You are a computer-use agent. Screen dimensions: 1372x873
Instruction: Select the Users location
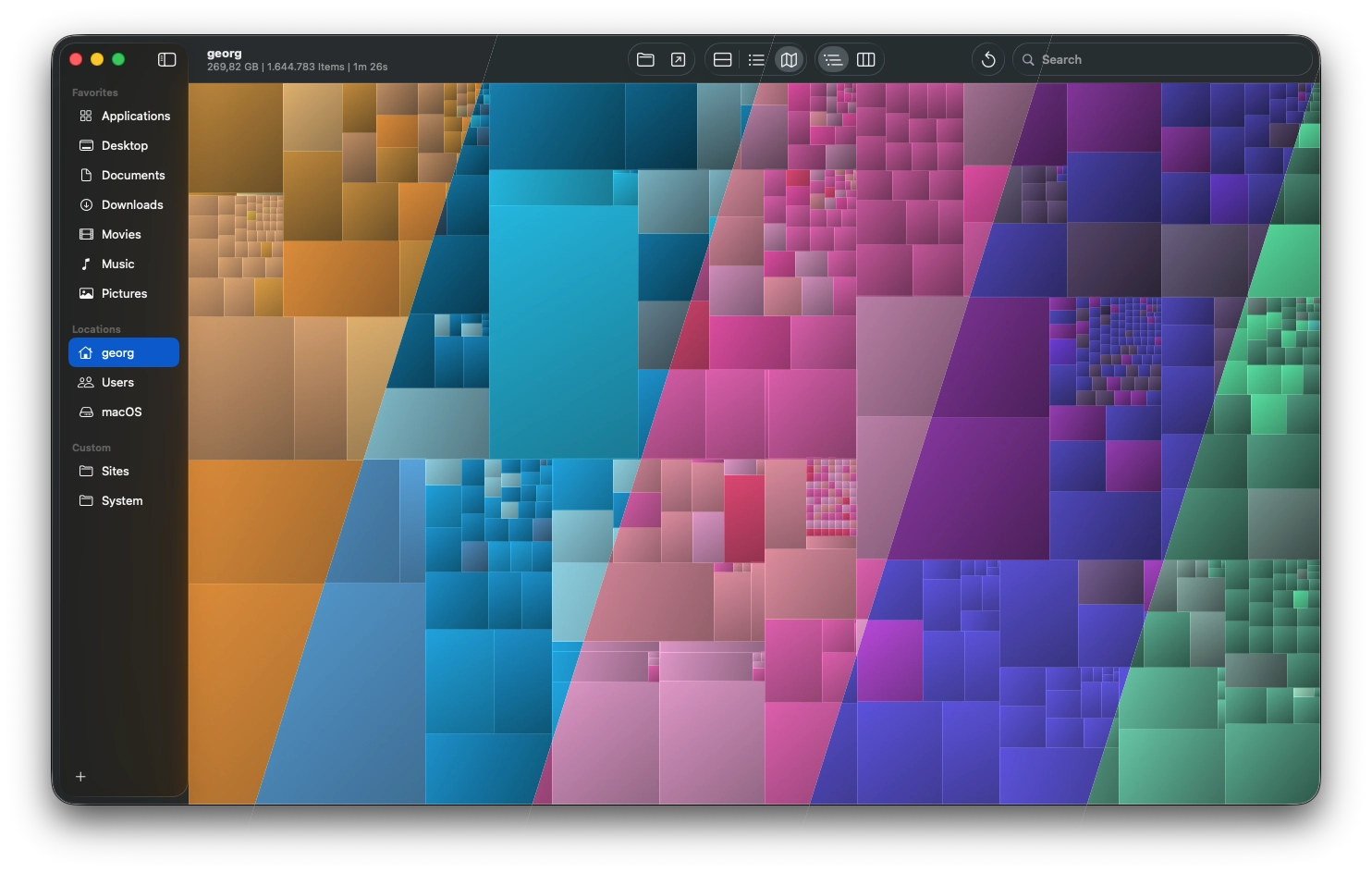click(x=124, y=382)
